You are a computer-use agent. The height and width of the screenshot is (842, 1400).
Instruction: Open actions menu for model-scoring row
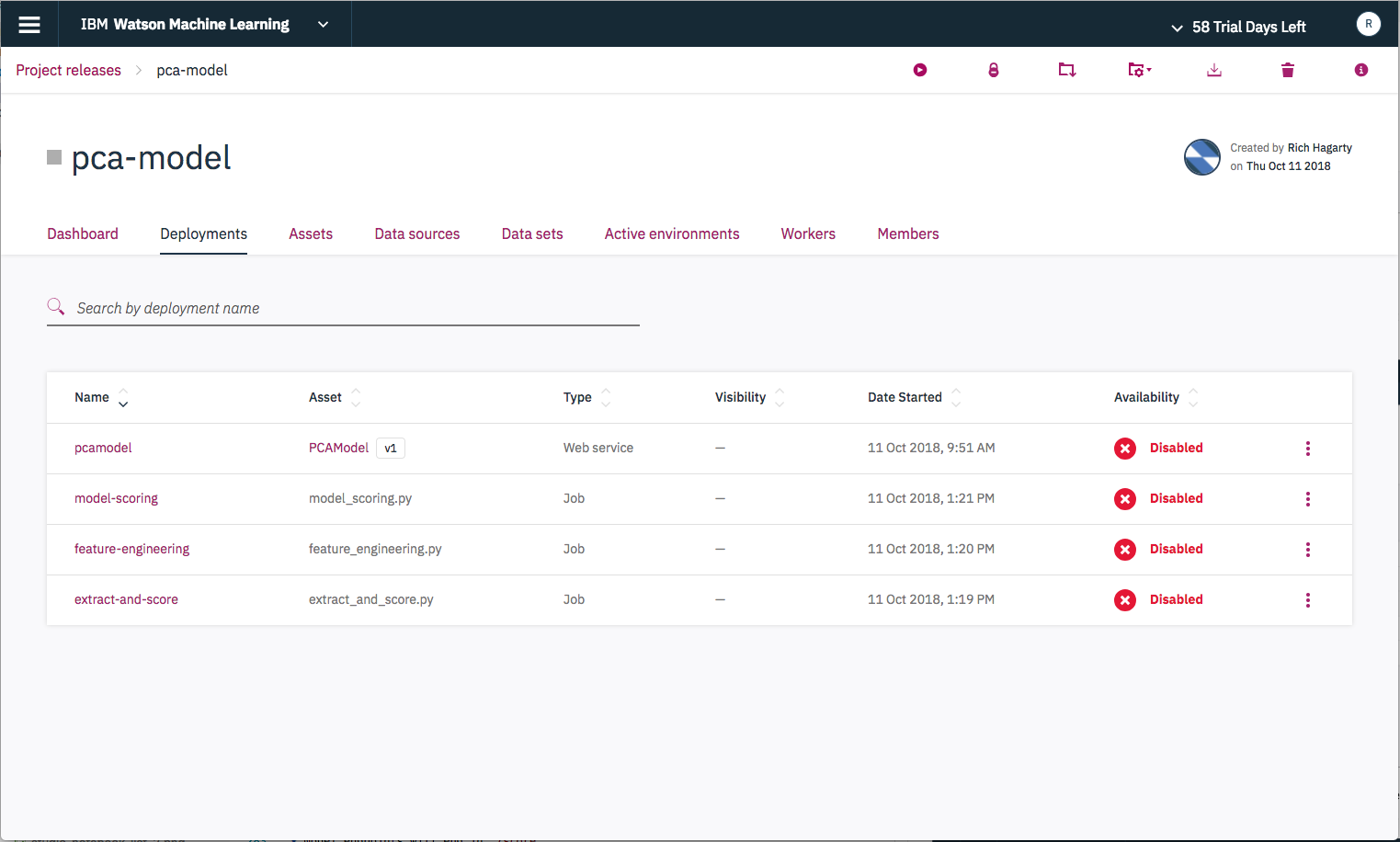click(1308, 499)
